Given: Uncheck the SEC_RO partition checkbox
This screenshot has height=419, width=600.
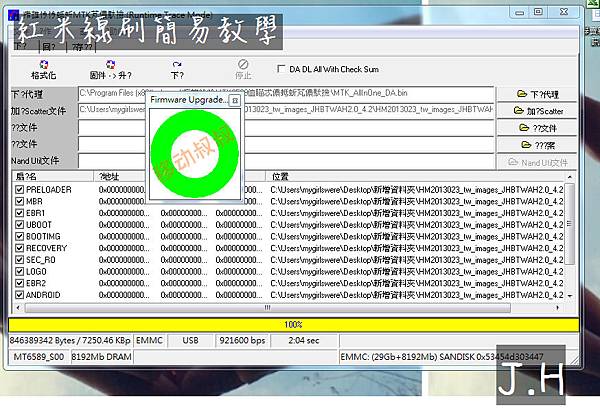Looking at the screenshot, I should [20, 259].
